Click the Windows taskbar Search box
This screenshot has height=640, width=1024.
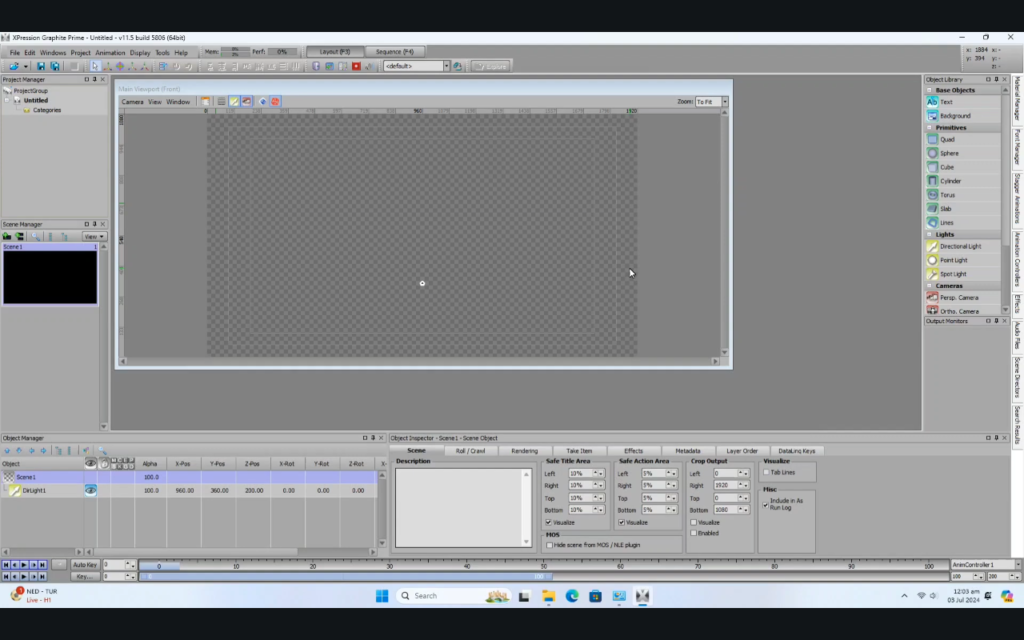pos(452,596)
